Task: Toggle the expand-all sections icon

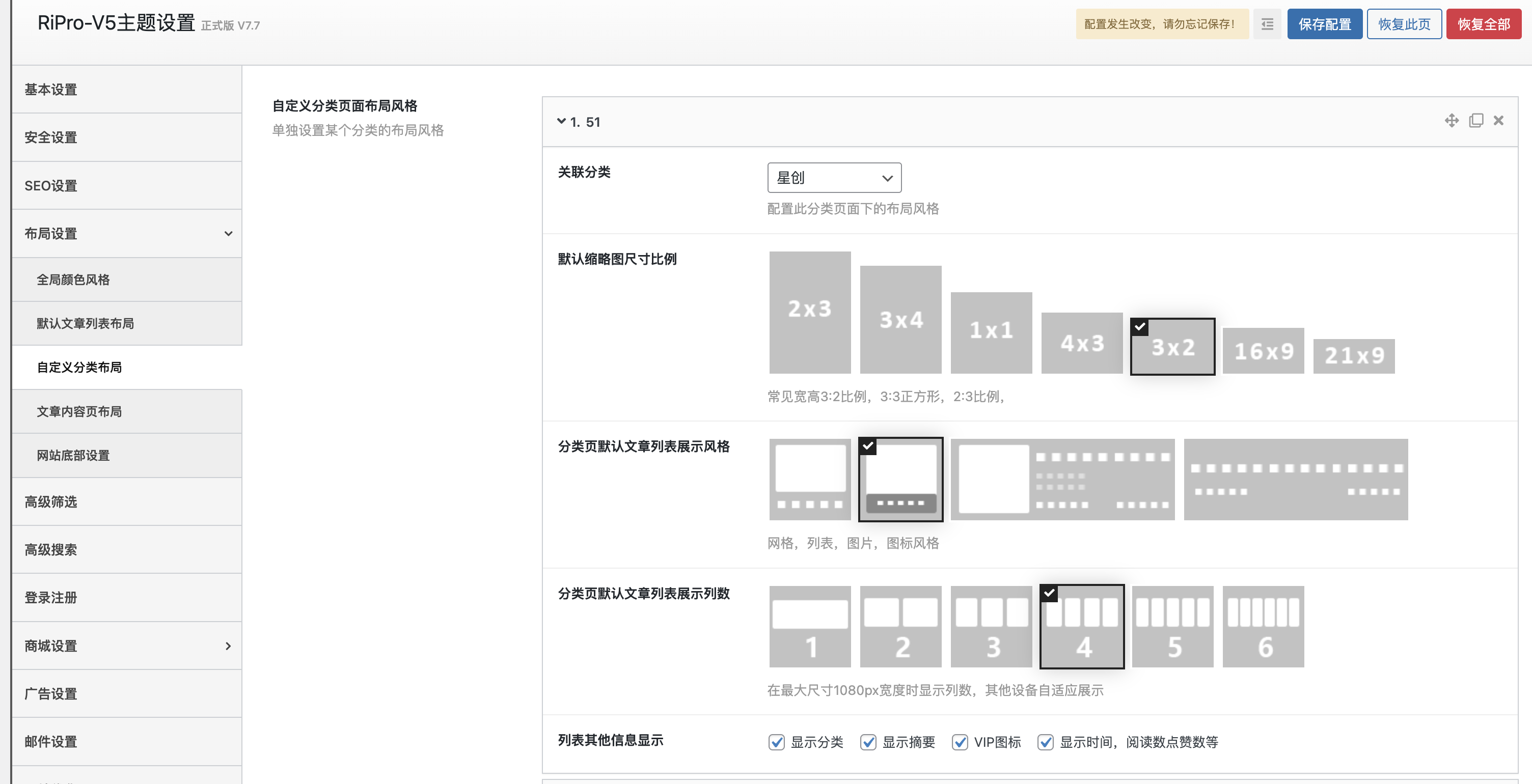Action: 1267,24
